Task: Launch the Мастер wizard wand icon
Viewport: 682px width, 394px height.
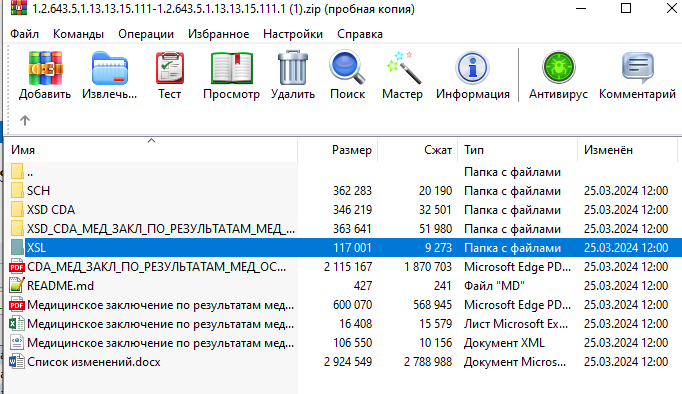Action: tap(403, 68)
